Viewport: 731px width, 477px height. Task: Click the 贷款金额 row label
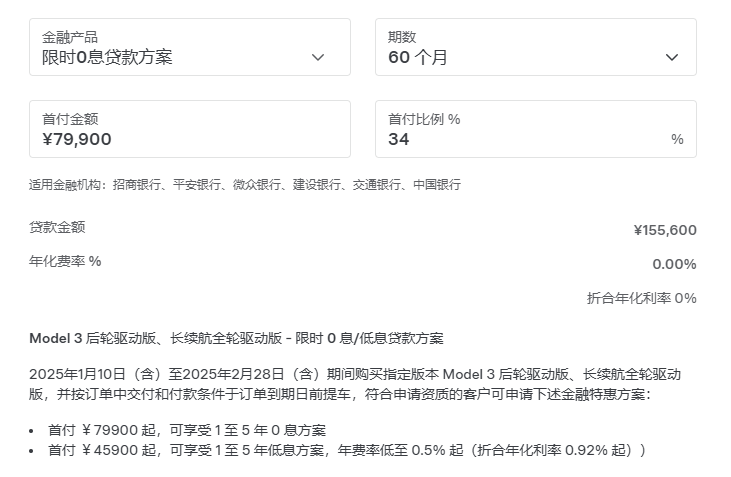coord(57,227)
